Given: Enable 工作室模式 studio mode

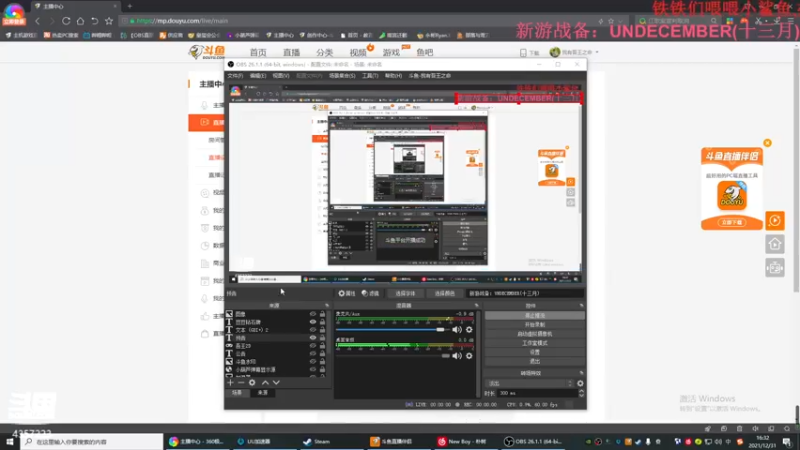Looking at the screenshot, I should (x=534, y=343).
